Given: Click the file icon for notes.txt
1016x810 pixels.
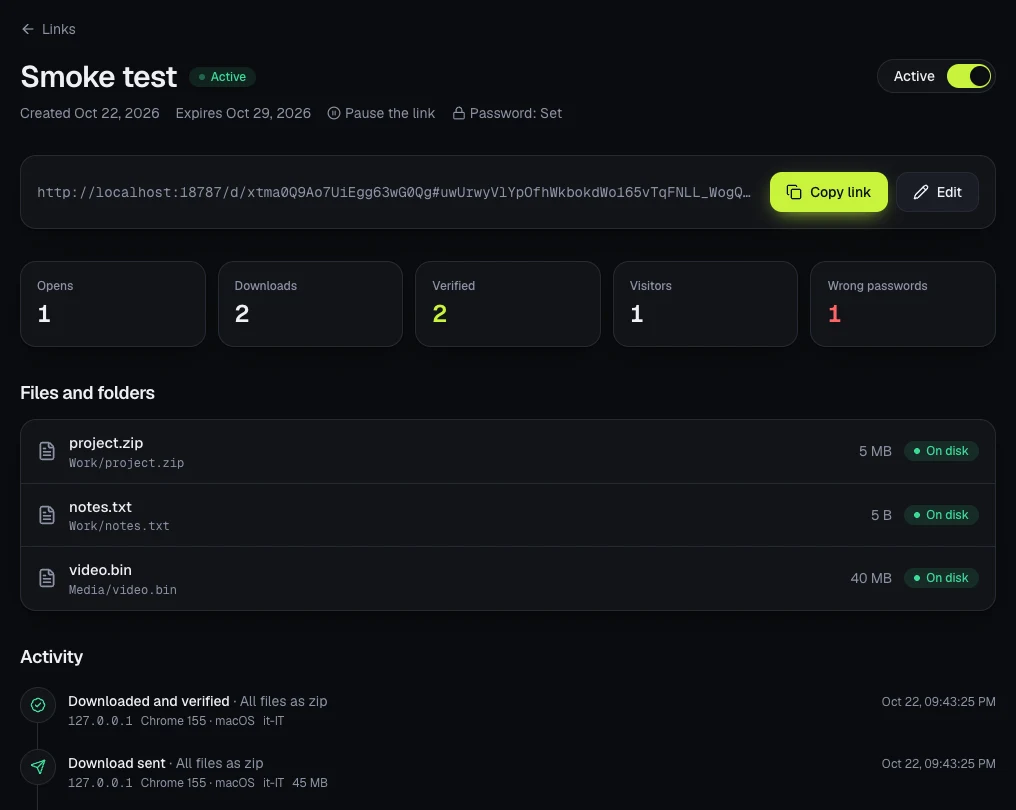Looking at the screenshot, I should click(47, 515).
